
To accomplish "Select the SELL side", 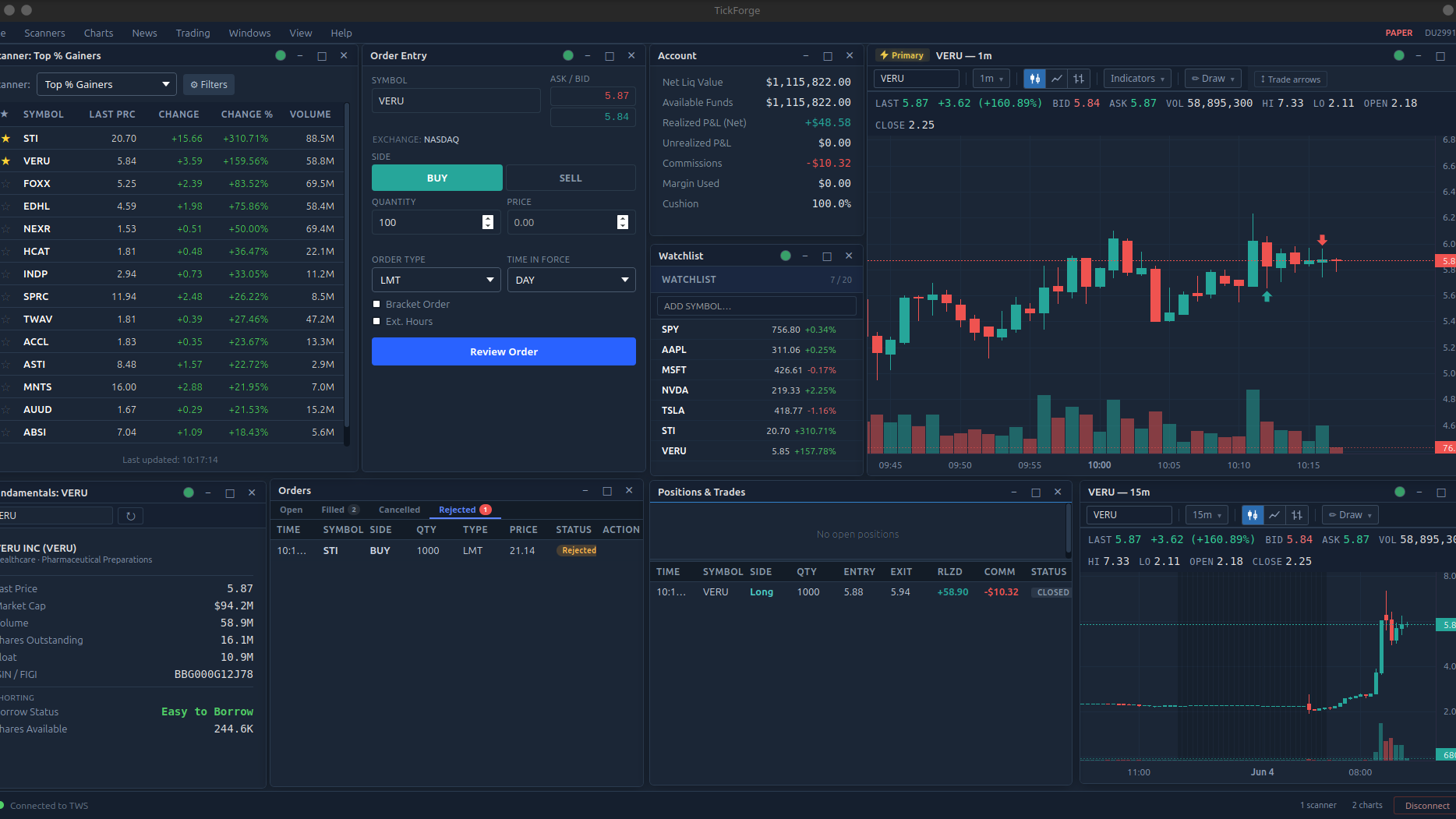I will tap(571, 178).
